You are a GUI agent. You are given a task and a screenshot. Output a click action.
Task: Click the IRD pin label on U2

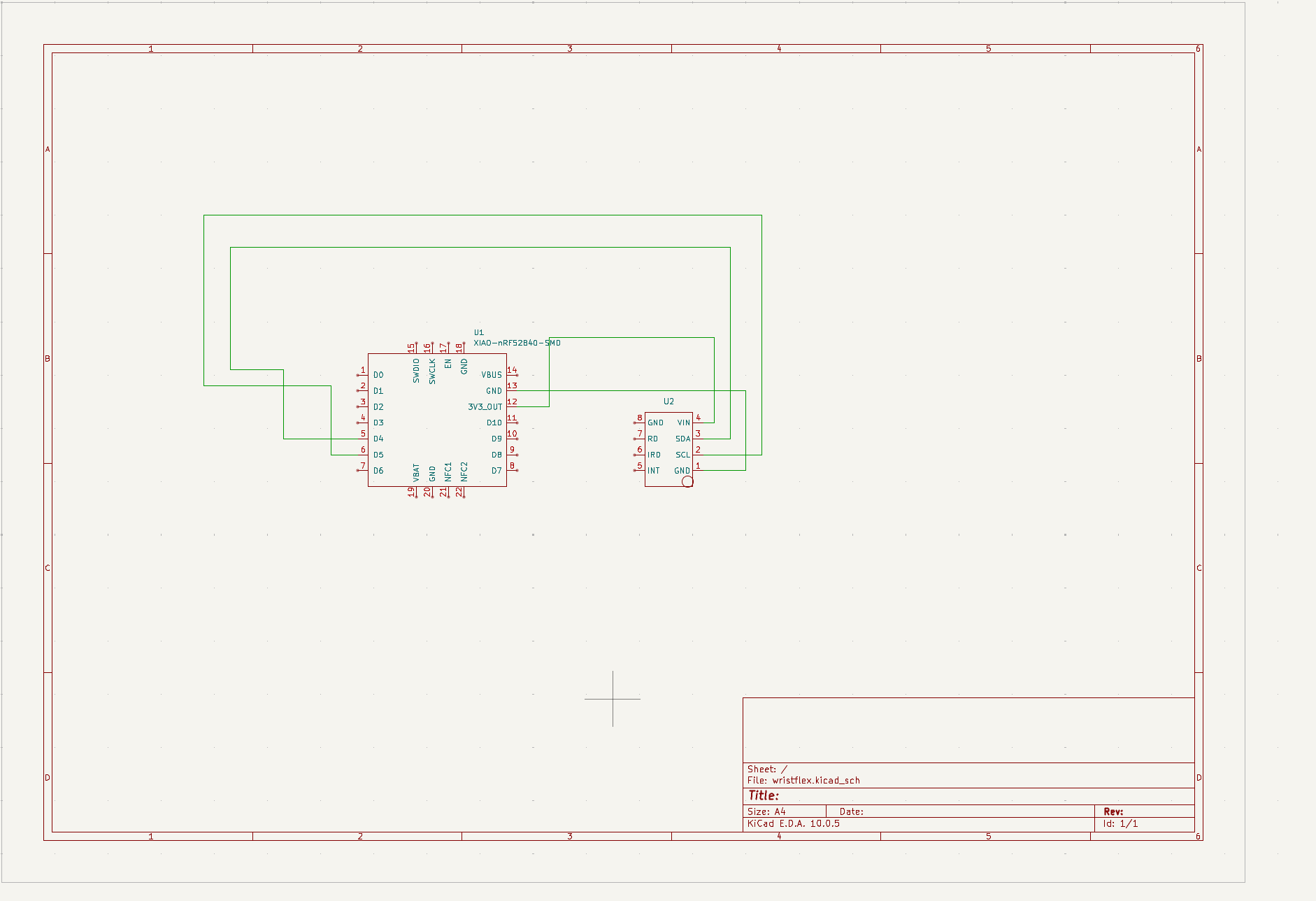click(654, 455)
